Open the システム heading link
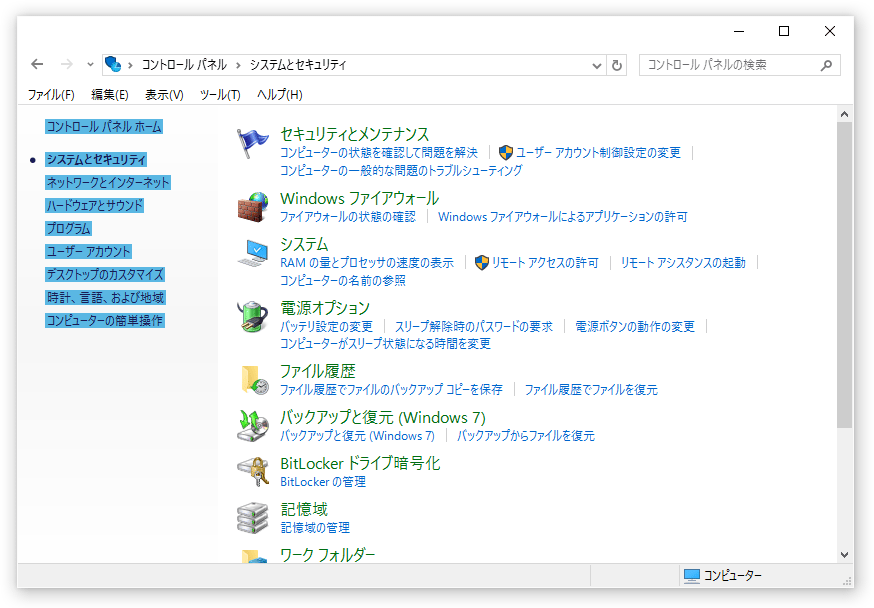 (x=304, y=244)
